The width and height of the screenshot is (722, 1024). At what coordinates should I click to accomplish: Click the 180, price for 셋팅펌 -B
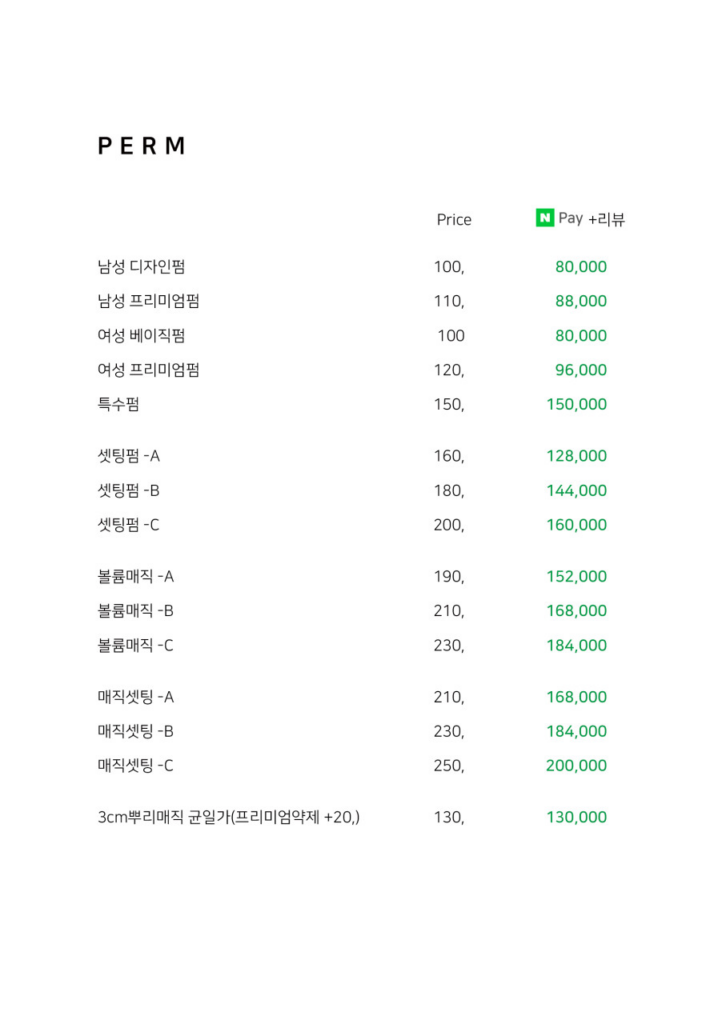point(449,490)
